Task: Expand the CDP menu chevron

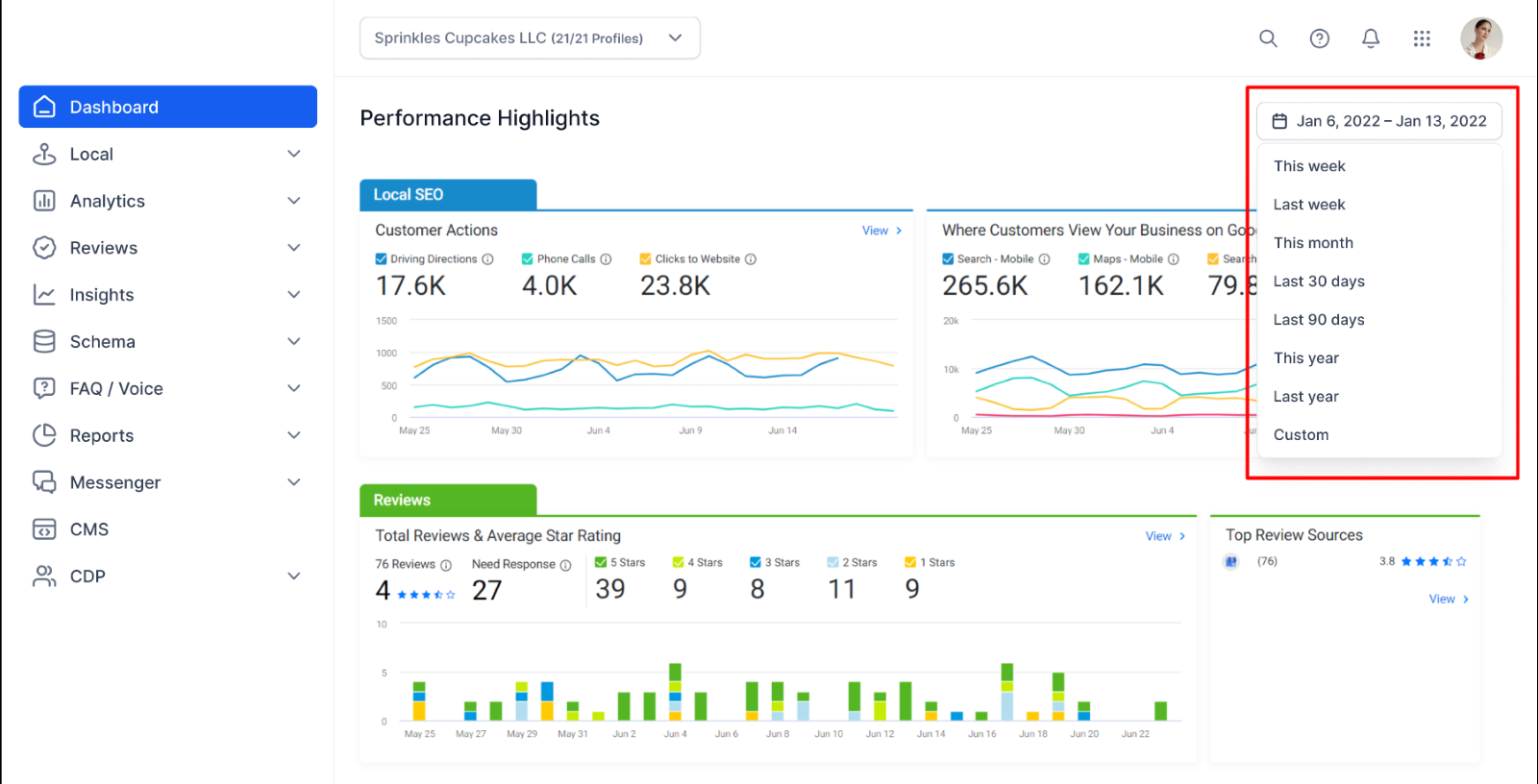Action: pyautogui.click(x=294, y=576)
